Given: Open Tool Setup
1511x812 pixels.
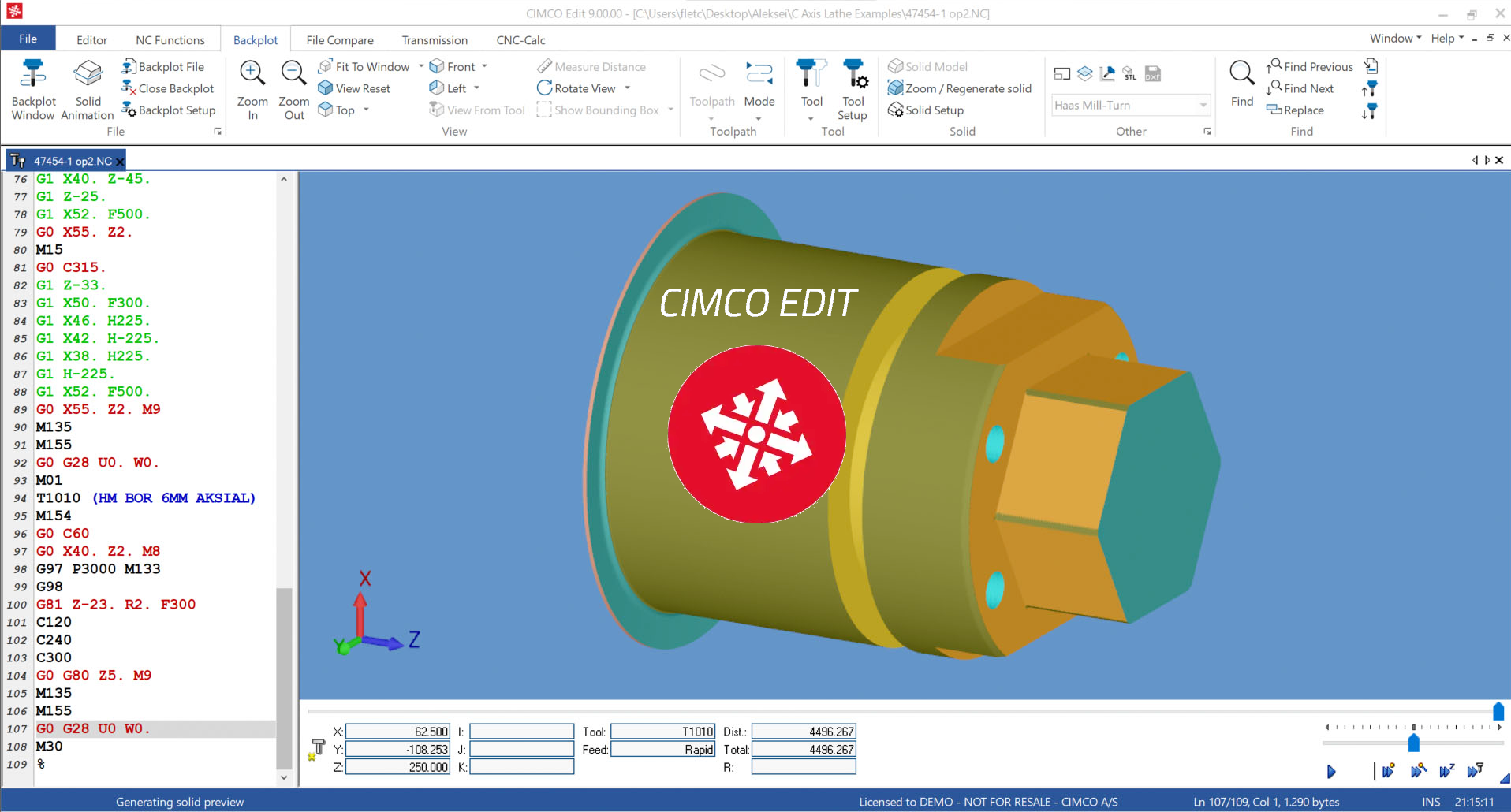Looking at the screenshot, I should 853,89.
